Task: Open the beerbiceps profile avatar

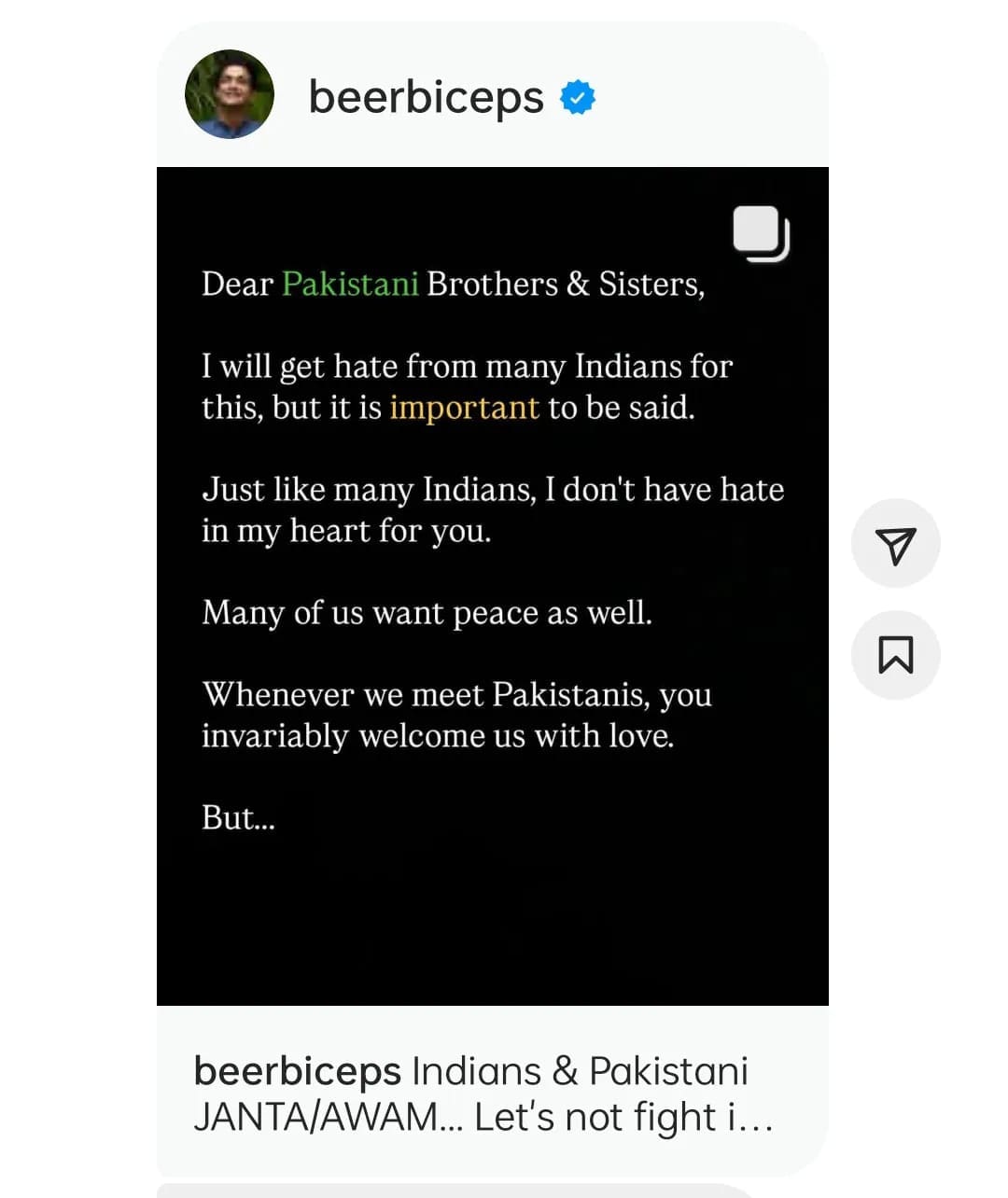Action: click(x=230, y=94)
